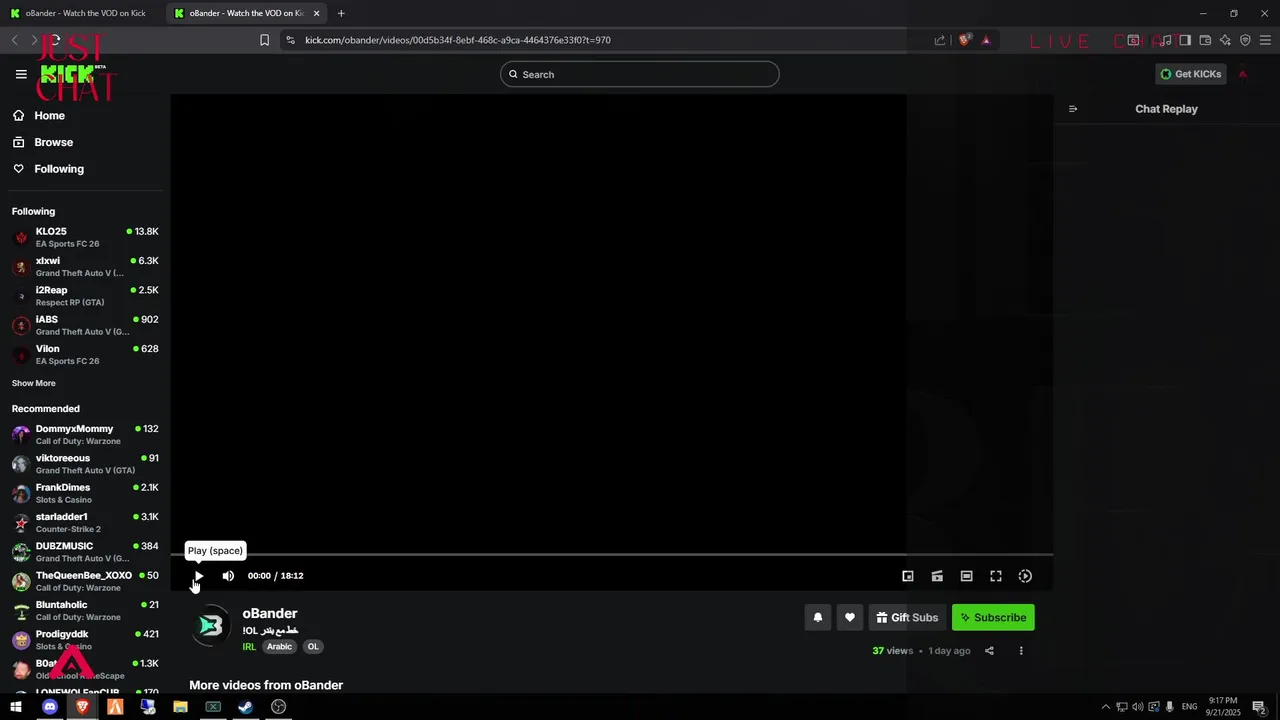Viewport: 1280px width, 720px height.
Task: Collapse the Chat Replay panel
Action: click(x=1073, y=109)
